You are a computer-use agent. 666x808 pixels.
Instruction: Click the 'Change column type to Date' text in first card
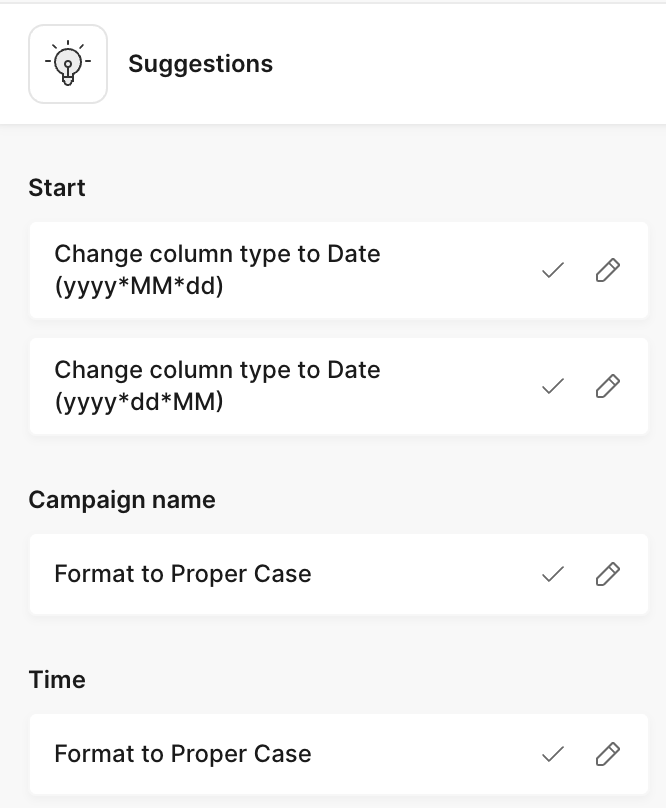click(217, 254)
